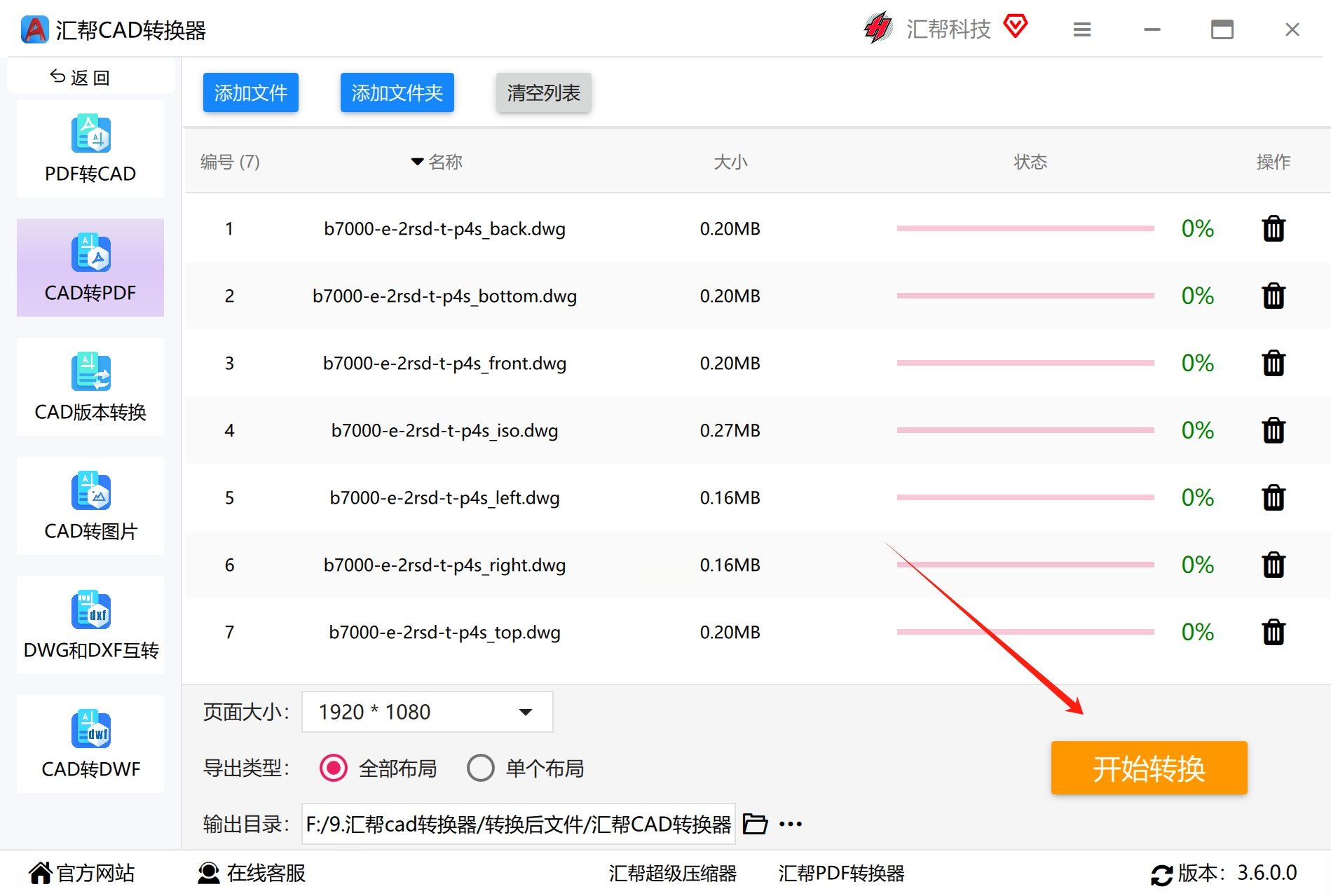
Task: Switch to CAD转PDF mode
Action: point(90,268)
